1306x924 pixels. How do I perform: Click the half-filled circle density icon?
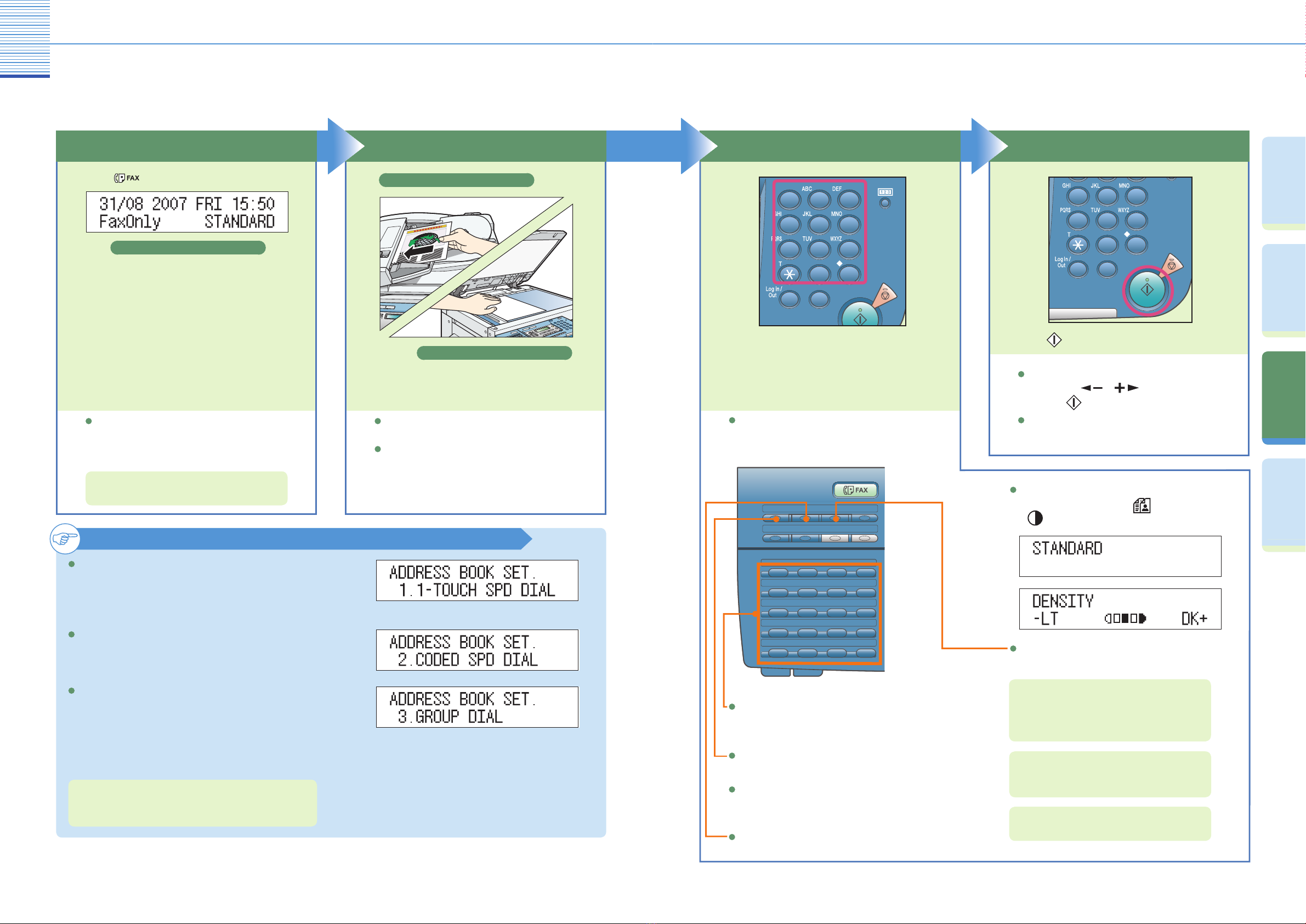click(x=1035, y=518)
